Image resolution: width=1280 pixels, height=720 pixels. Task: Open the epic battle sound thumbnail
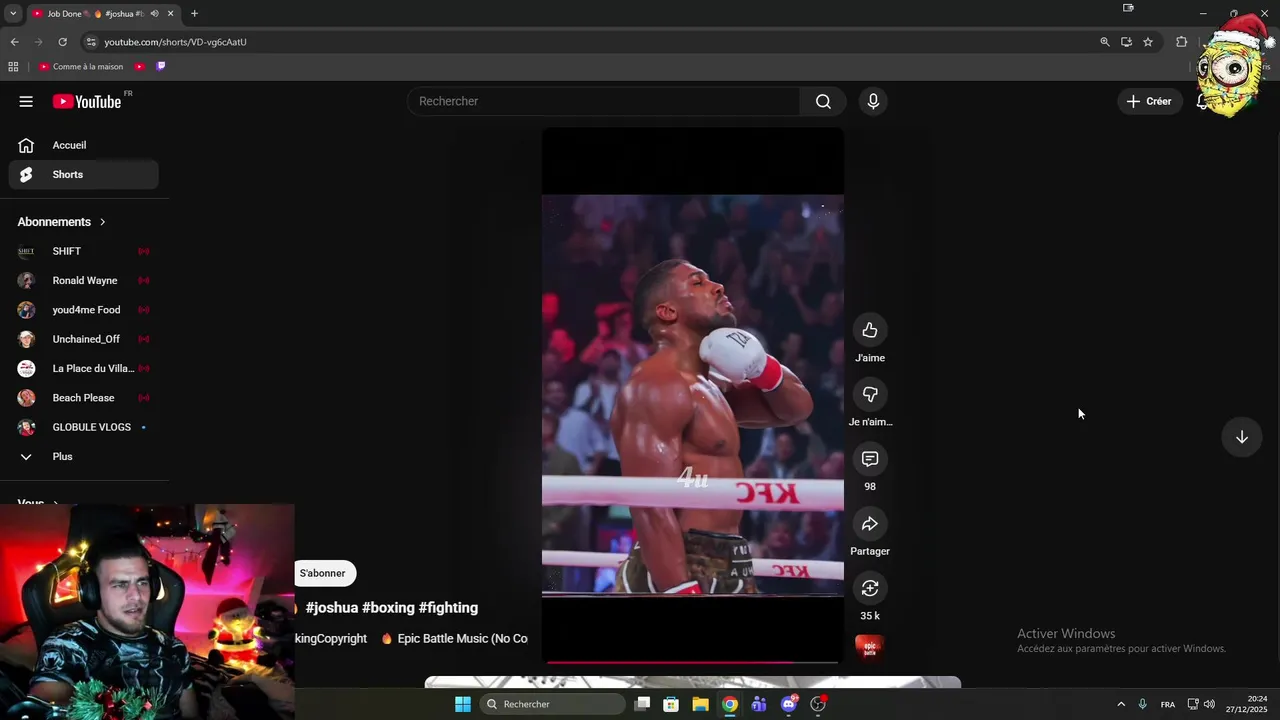coord(870,647)
